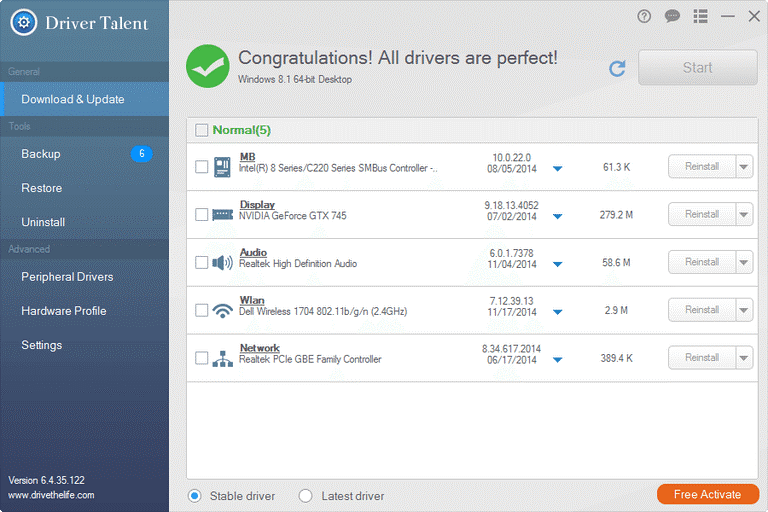Click the 61.3 K size value

616,167
